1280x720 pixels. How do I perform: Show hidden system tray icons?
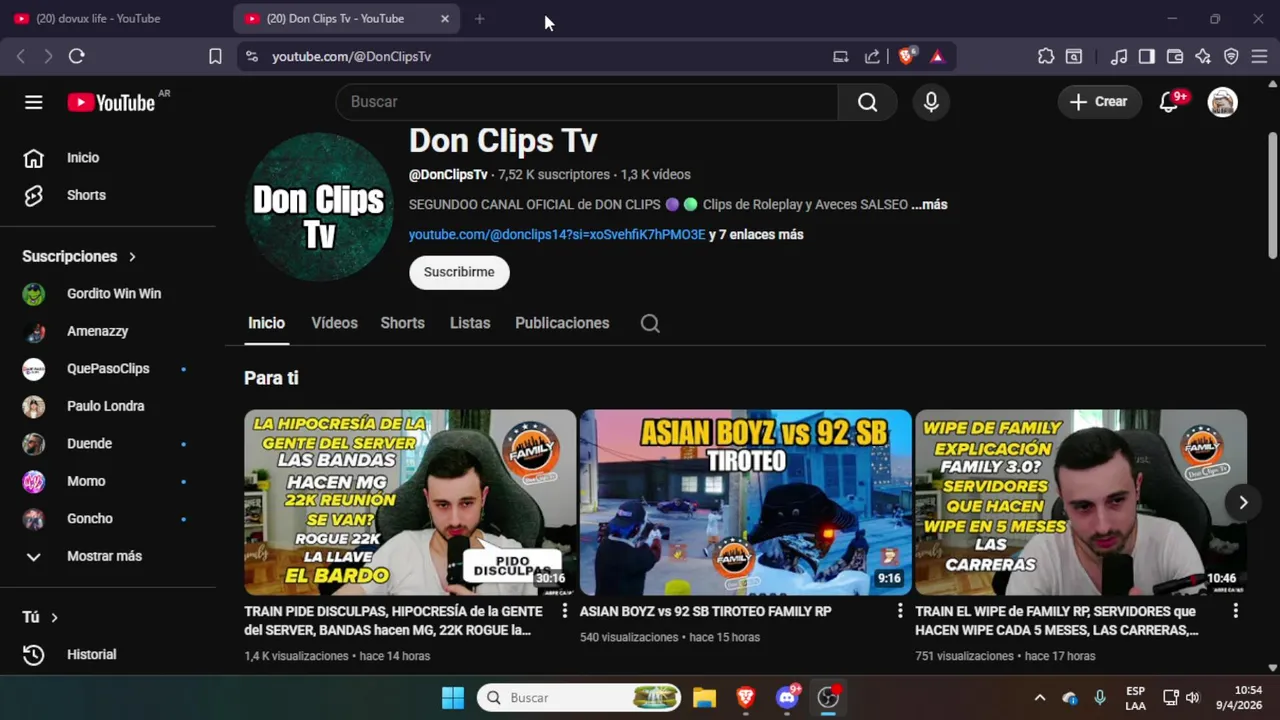click(1039, 698)
